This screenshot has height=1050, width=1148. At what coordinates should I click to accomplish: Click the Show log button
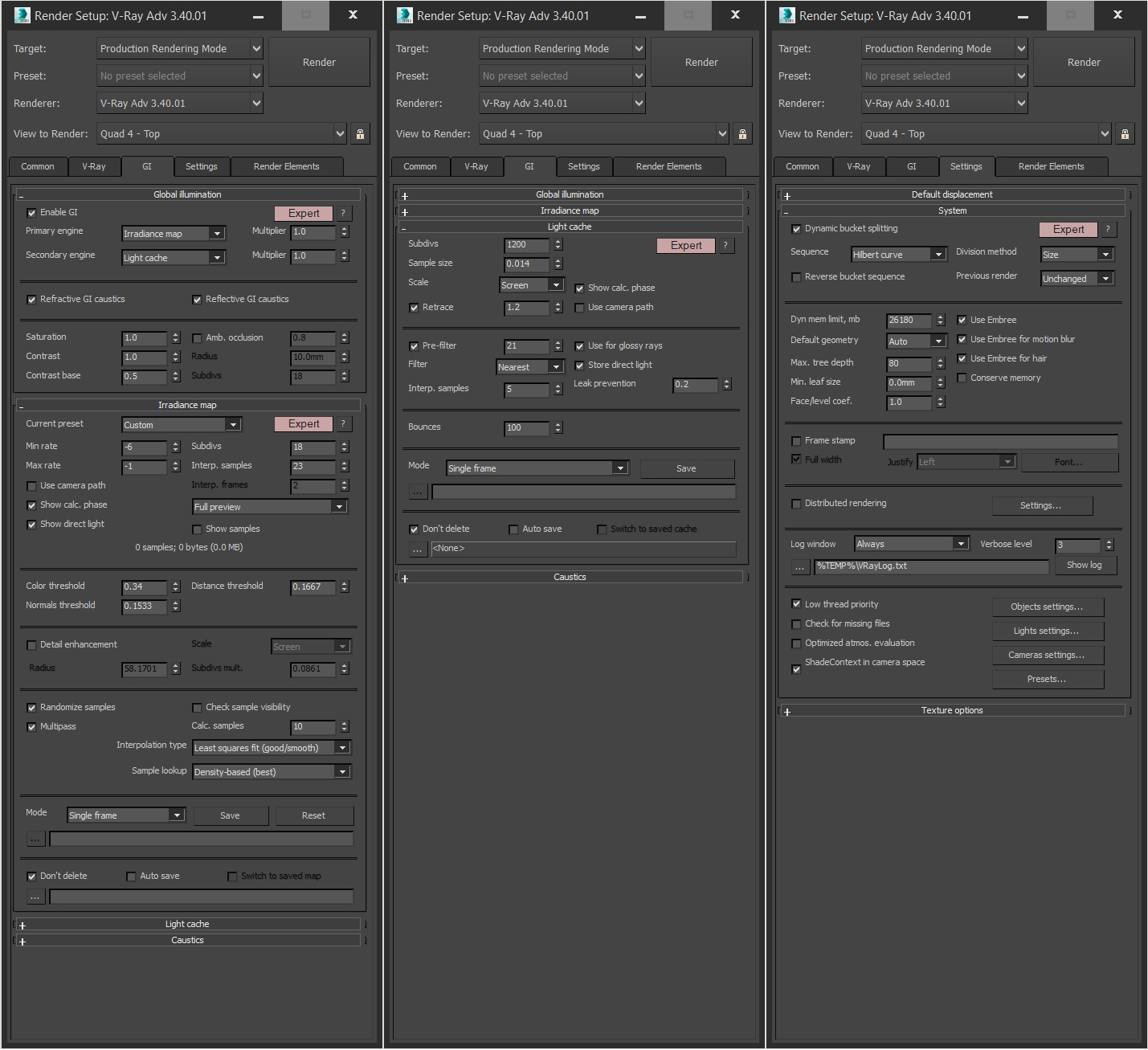tap(1085, 565)
